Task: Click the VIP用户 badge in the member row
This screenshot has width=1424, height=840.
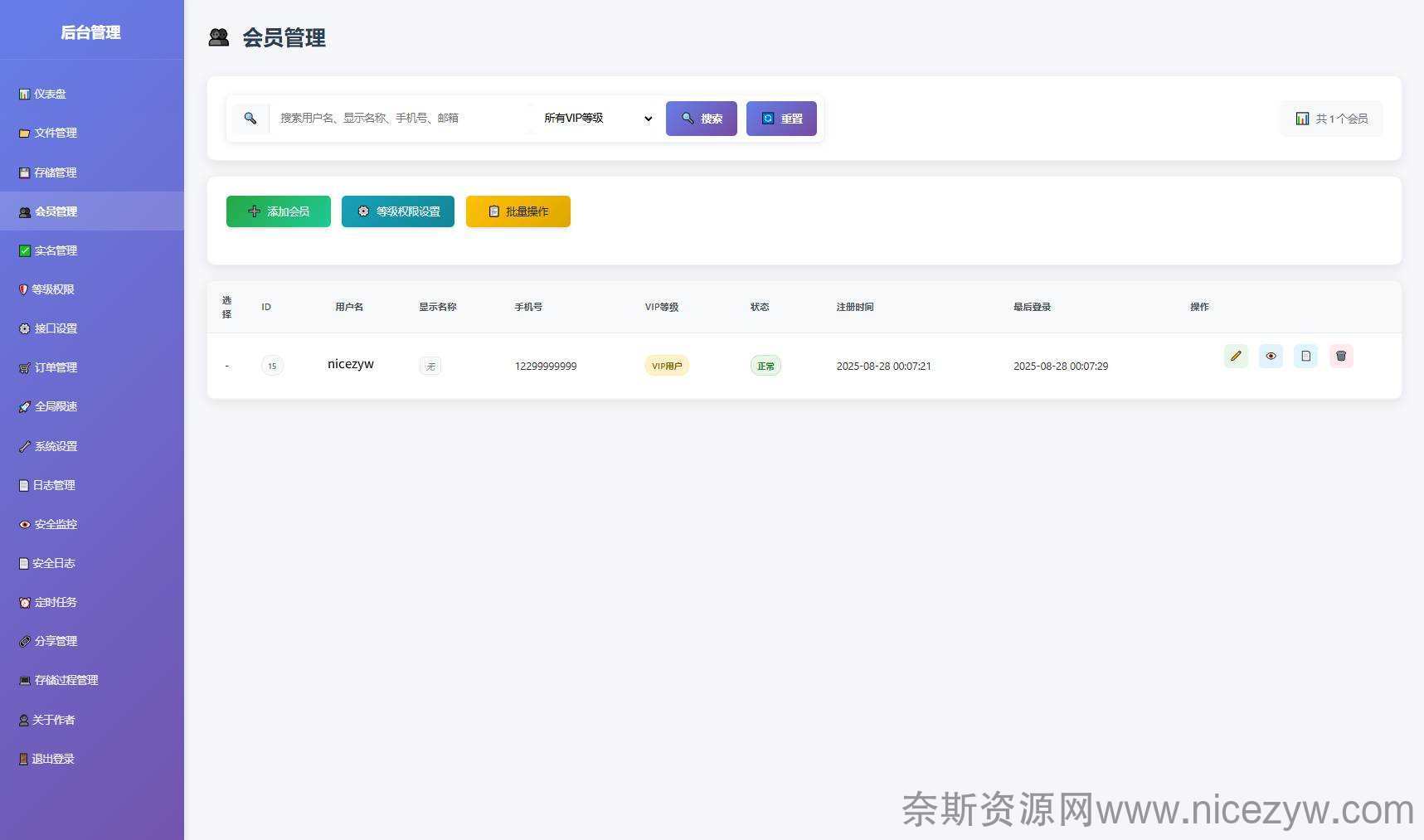Action: (x=667, y=366)
